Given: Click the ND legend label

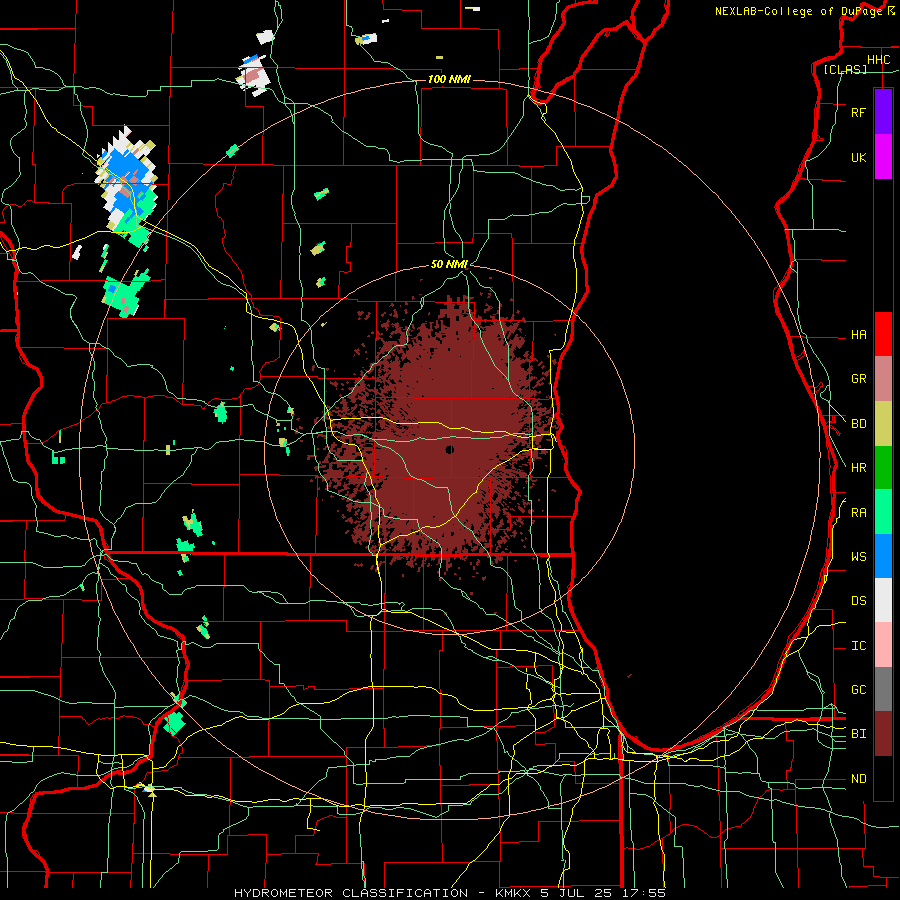Looking at the screenshot, I should (x=859, y=779).
